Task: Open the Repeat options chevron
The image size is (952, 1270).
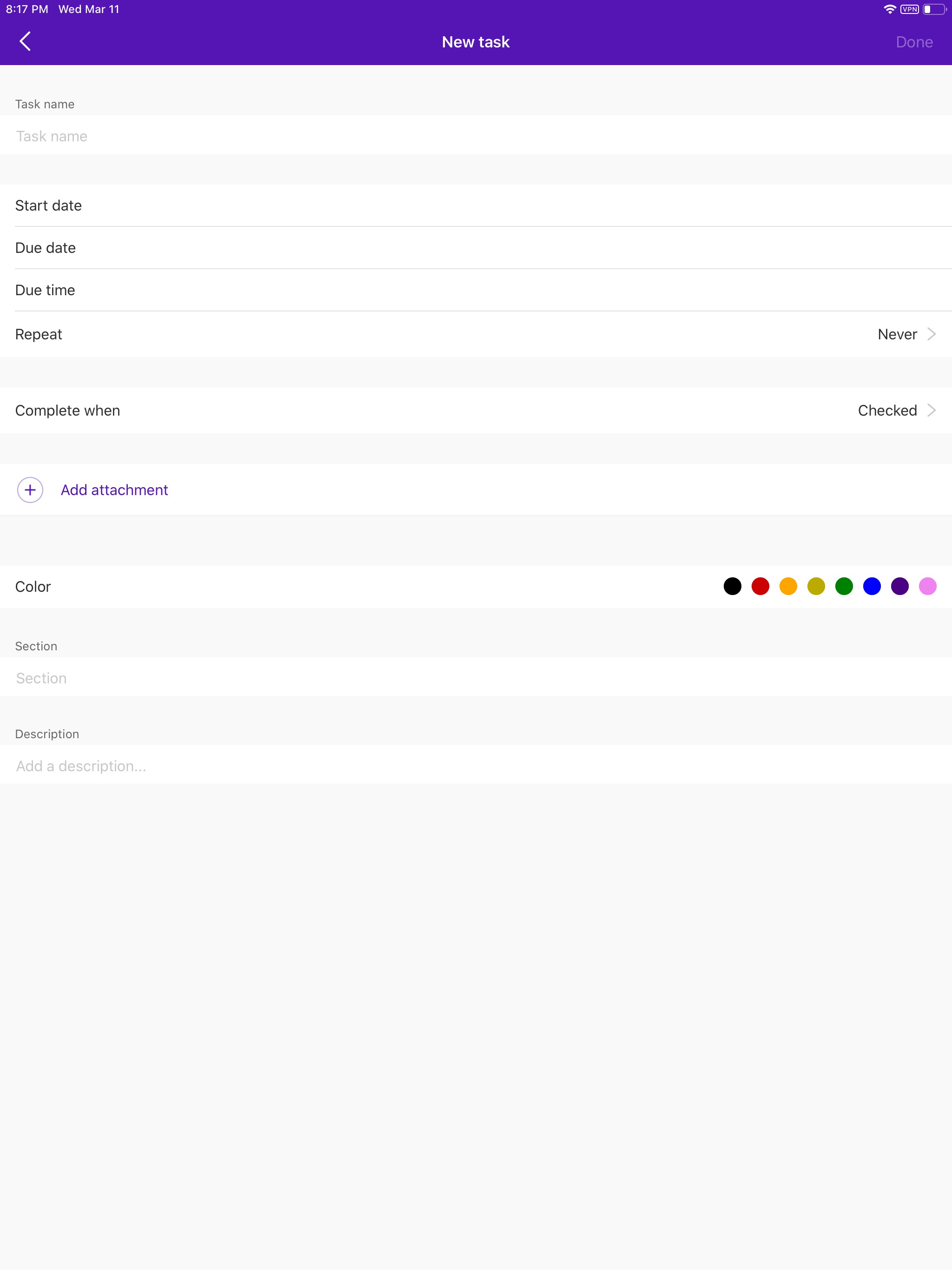Action: click(932, 334)
